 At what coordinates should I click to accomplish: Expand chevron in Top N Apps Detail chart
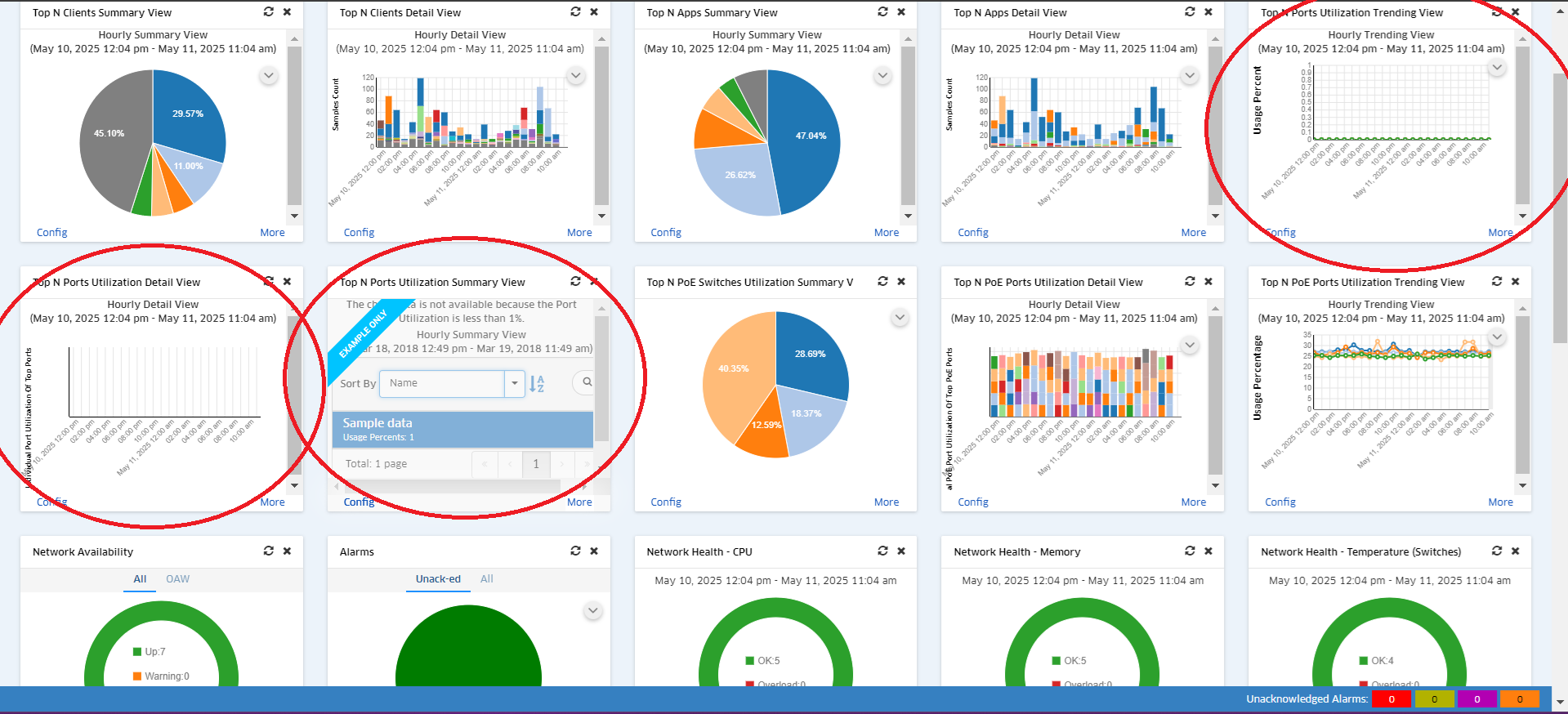pos(1190,76)
